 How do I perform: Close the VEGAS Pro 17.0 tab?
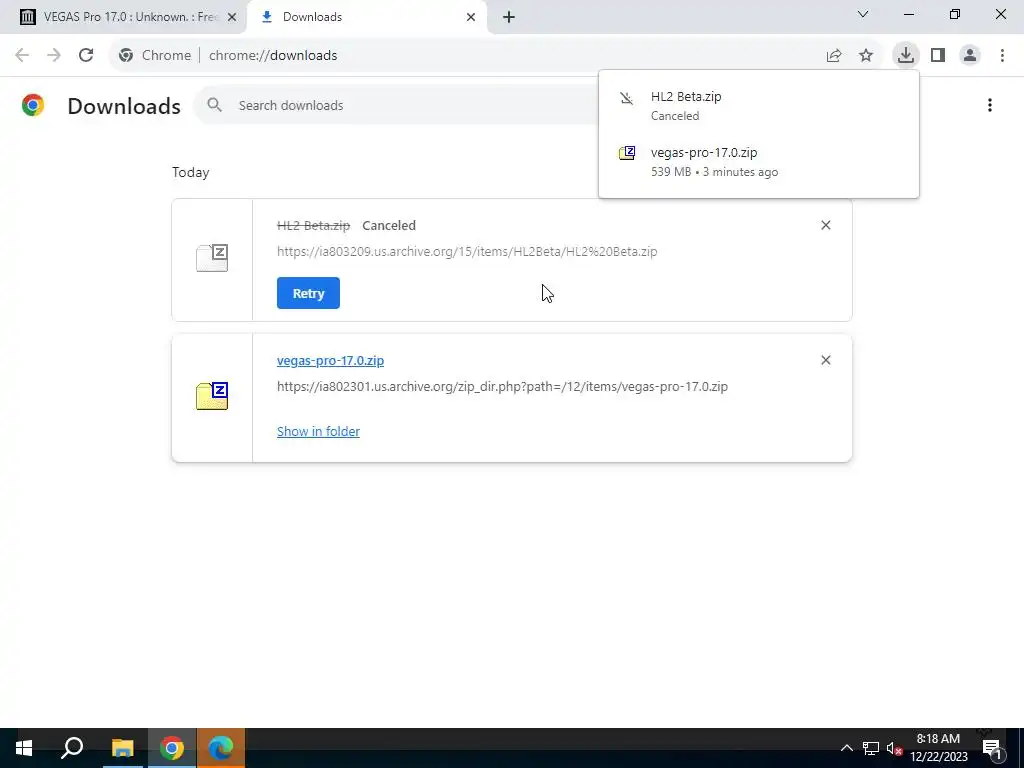pyautogui.click(x=232, y=17)
